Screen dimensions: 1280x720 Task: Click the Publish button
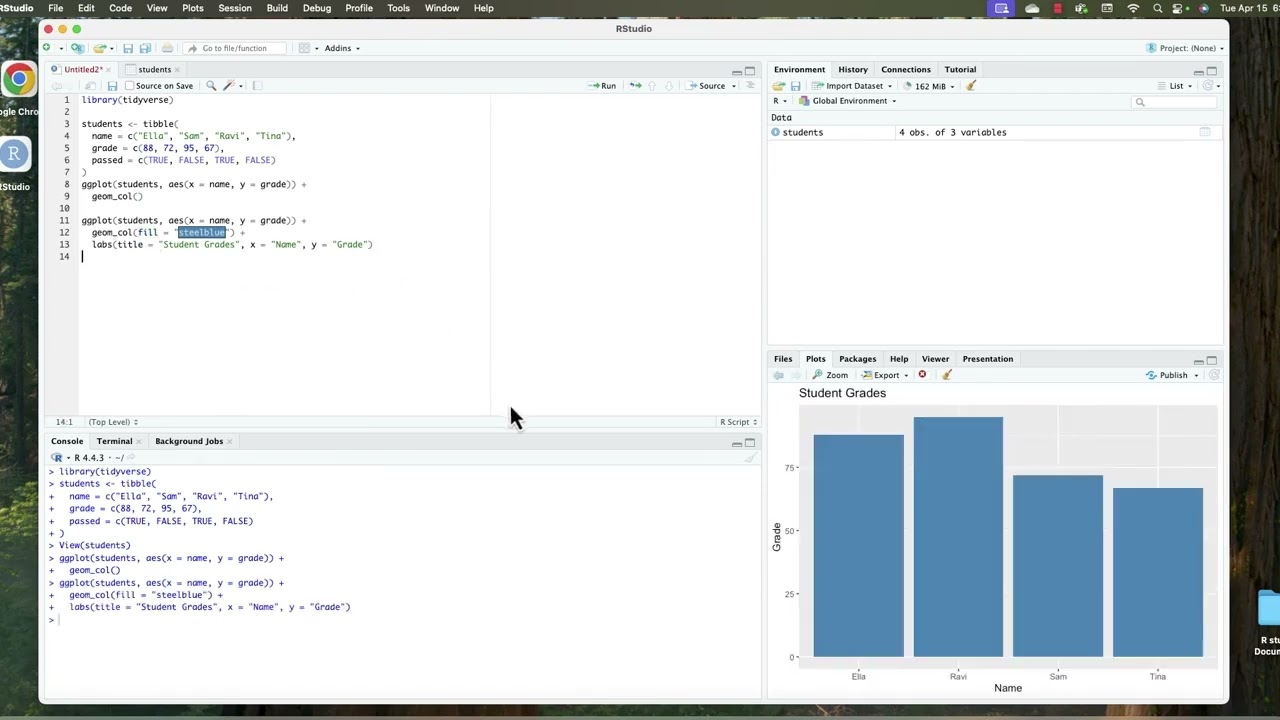[x=1166, y=375]
